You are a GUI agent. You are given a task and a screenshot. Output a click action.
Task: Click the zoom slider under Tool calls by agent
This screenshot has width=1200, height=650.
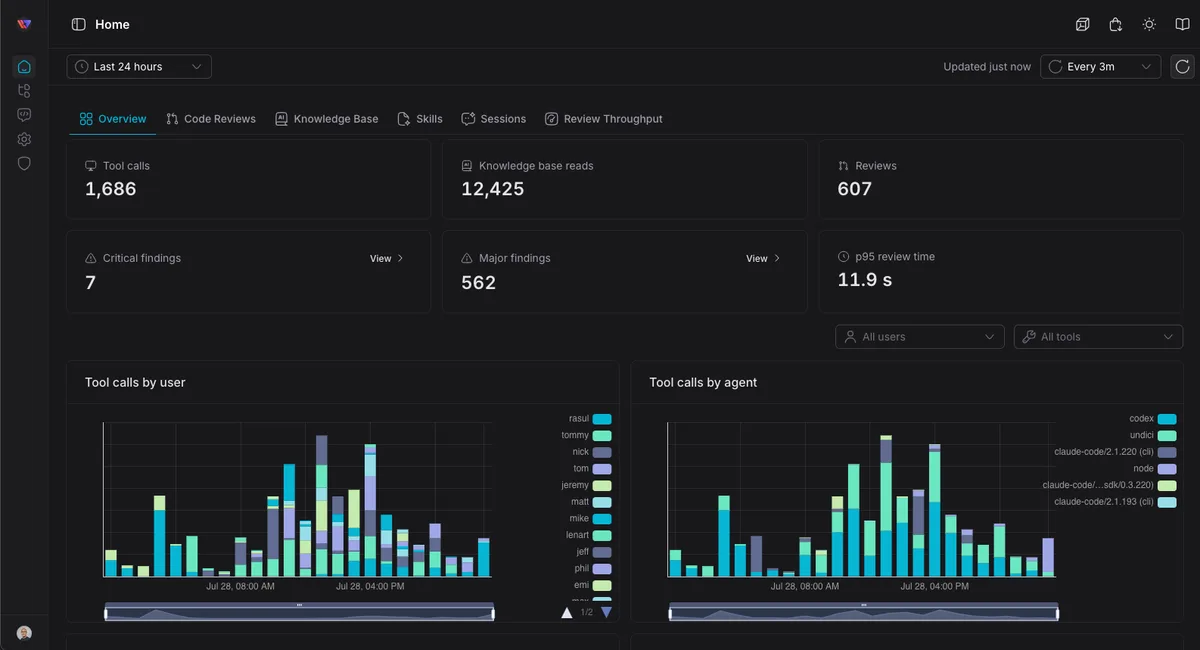[863, 613]
